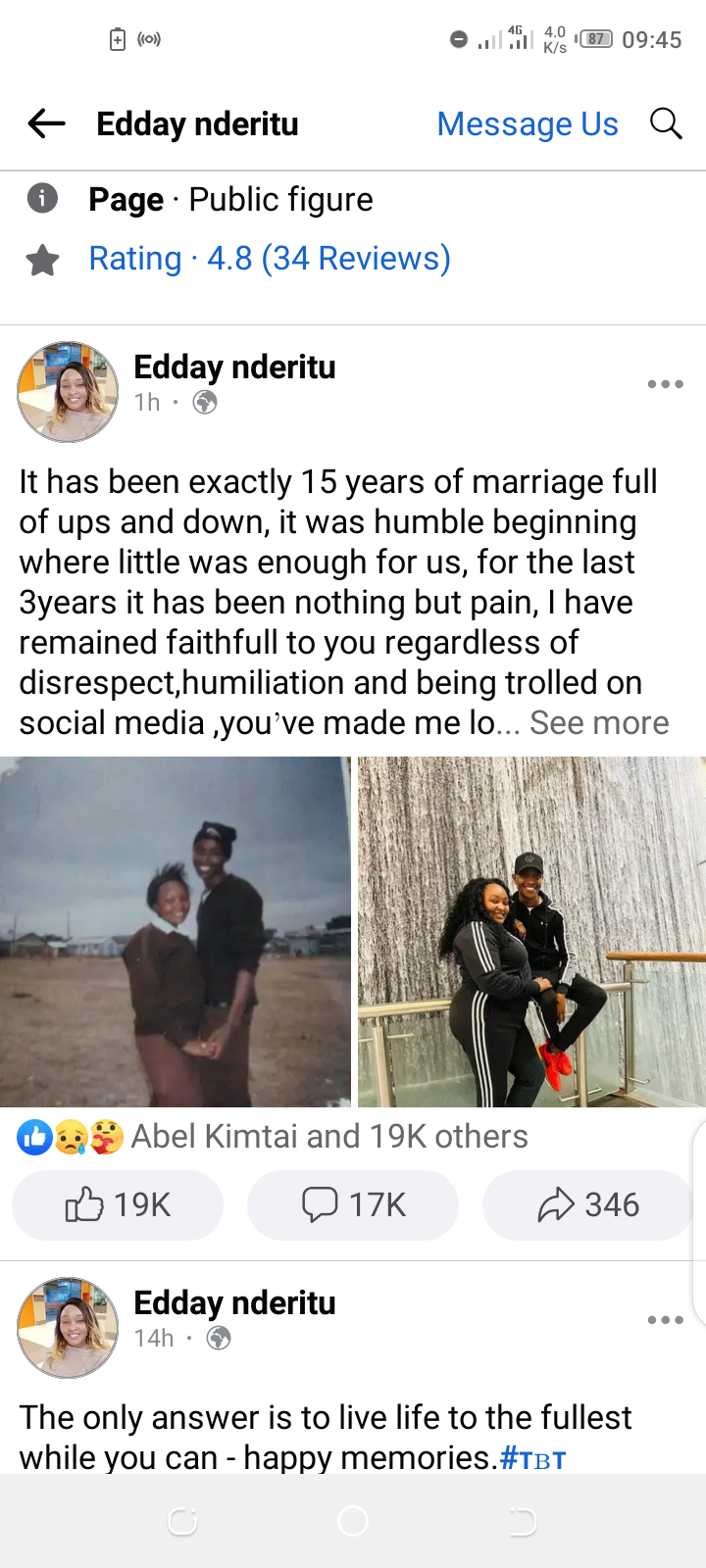
Task: Click the page info icon
Action: click(42, 199)
